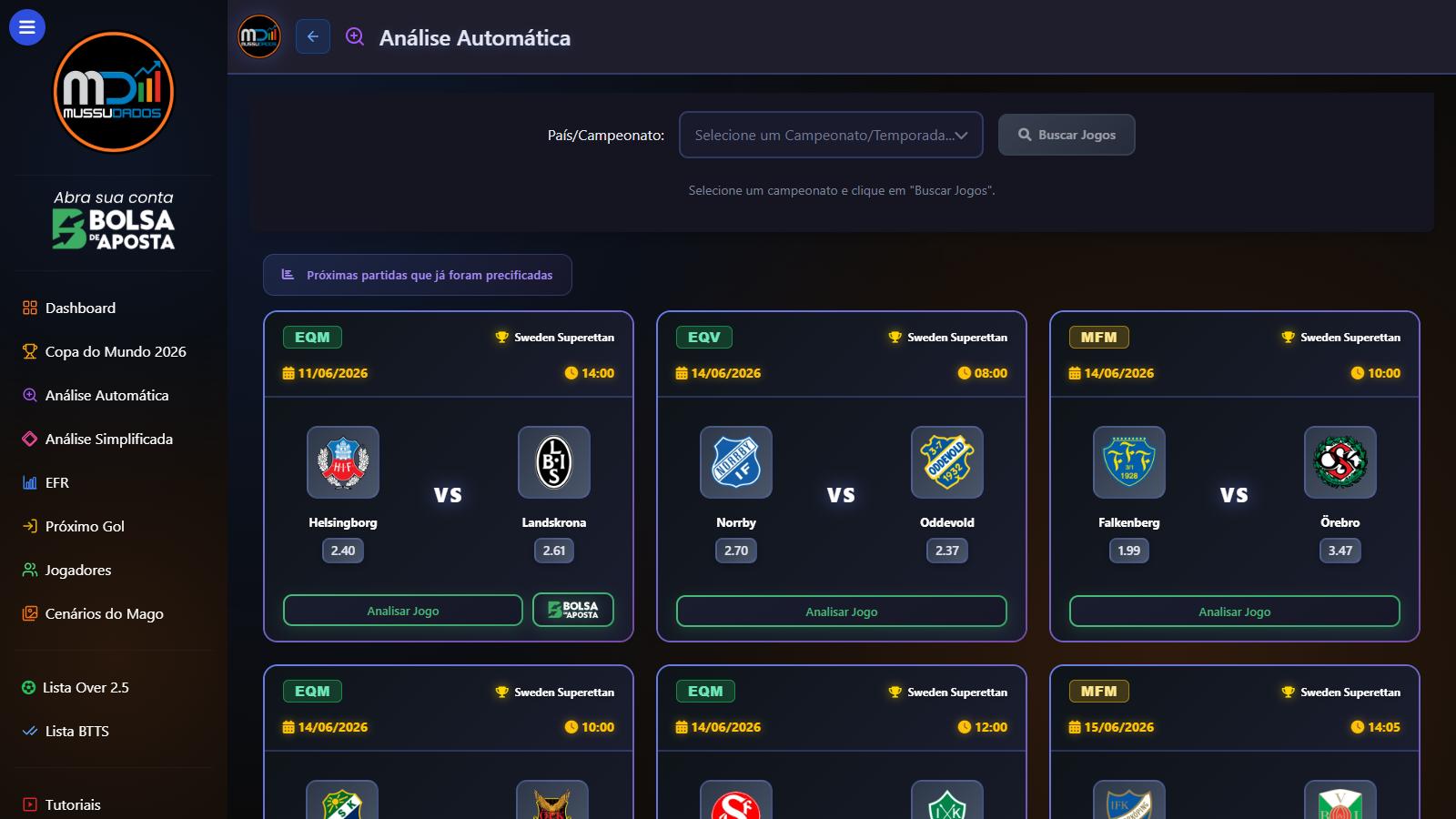Click EQM badge on 14/06/2026 12:00 card
The height and width of the screenshot is (819, 1456).
(705, 691)
